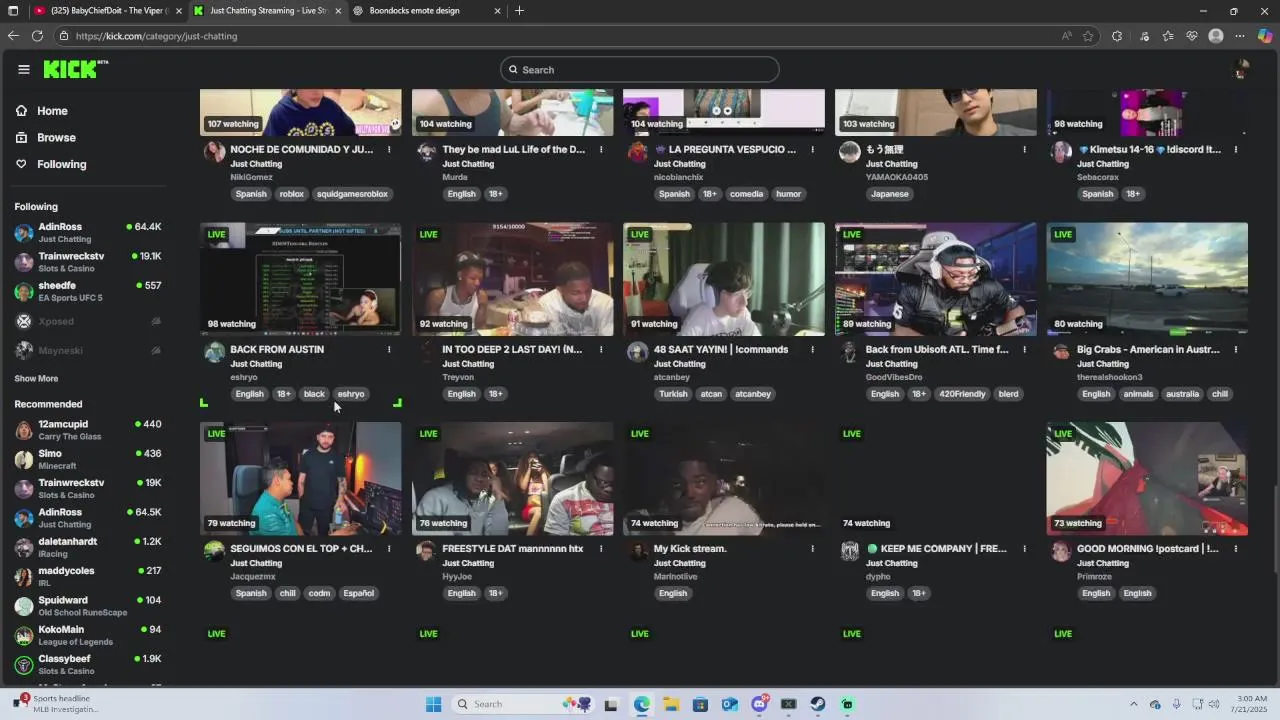The image size is (1280, 720).
Task: Click Jacquezmx streamer avatar
Action: click(x=214, y=551)
